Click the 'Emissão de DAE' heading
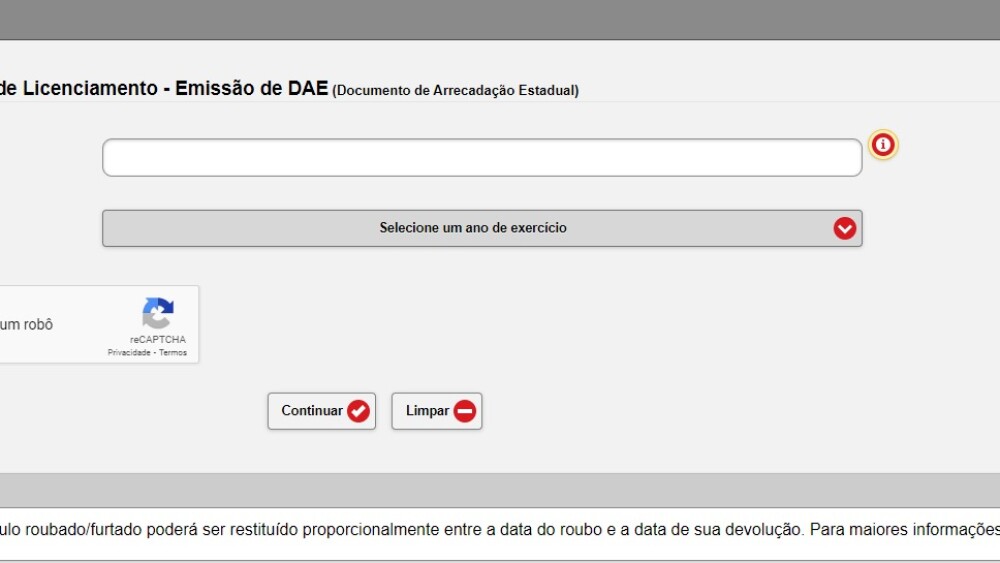This screenshot has height=563, width=1000. click(251, 89)
